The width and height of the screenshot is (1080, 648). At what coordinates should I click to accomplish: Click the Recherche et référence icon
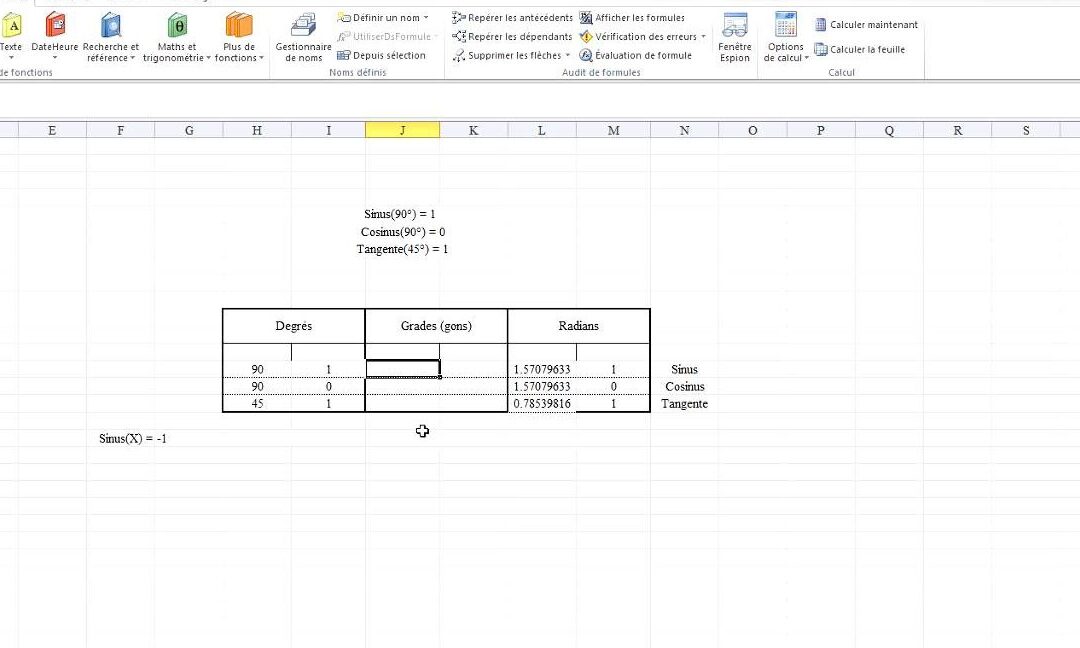pyautogui.click(x=110, y=35)
